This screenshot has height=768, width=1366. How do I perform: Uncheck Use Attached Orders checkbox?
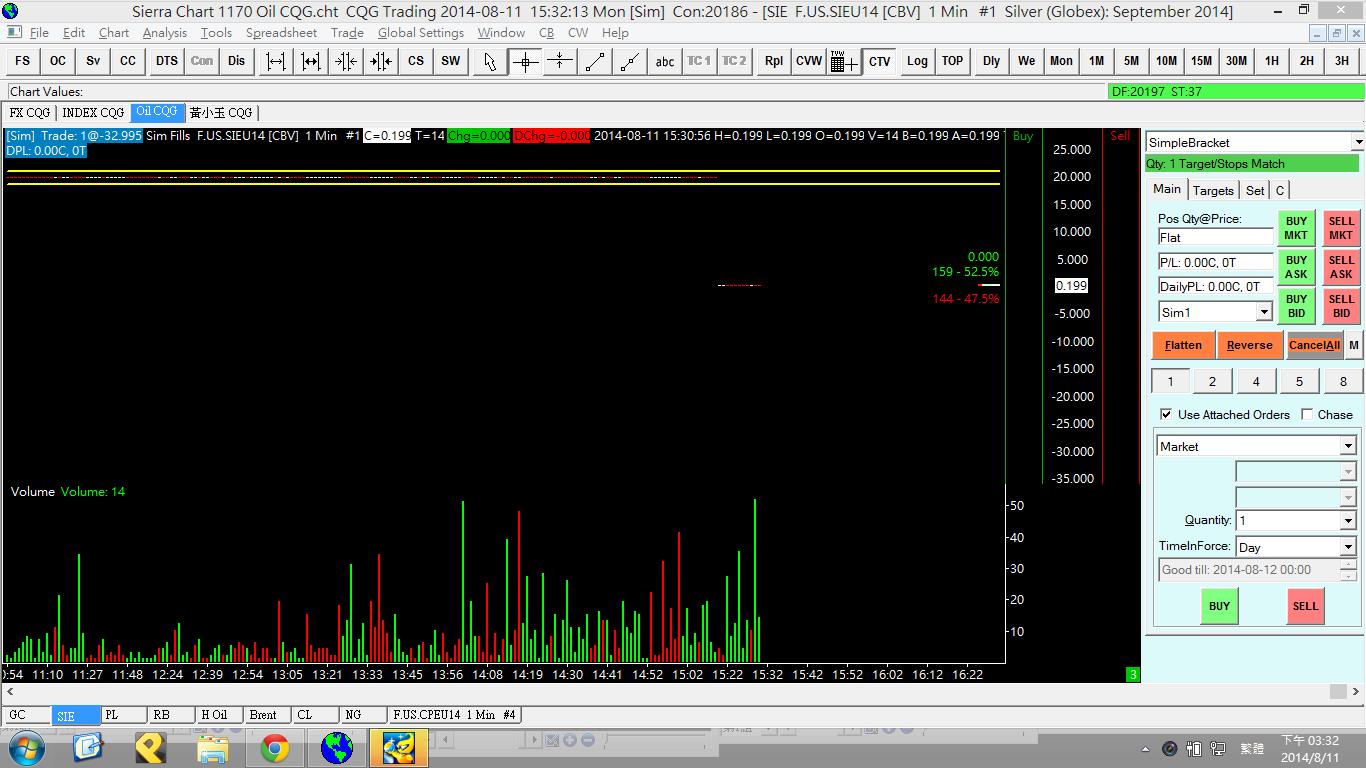click(1166, 414)
